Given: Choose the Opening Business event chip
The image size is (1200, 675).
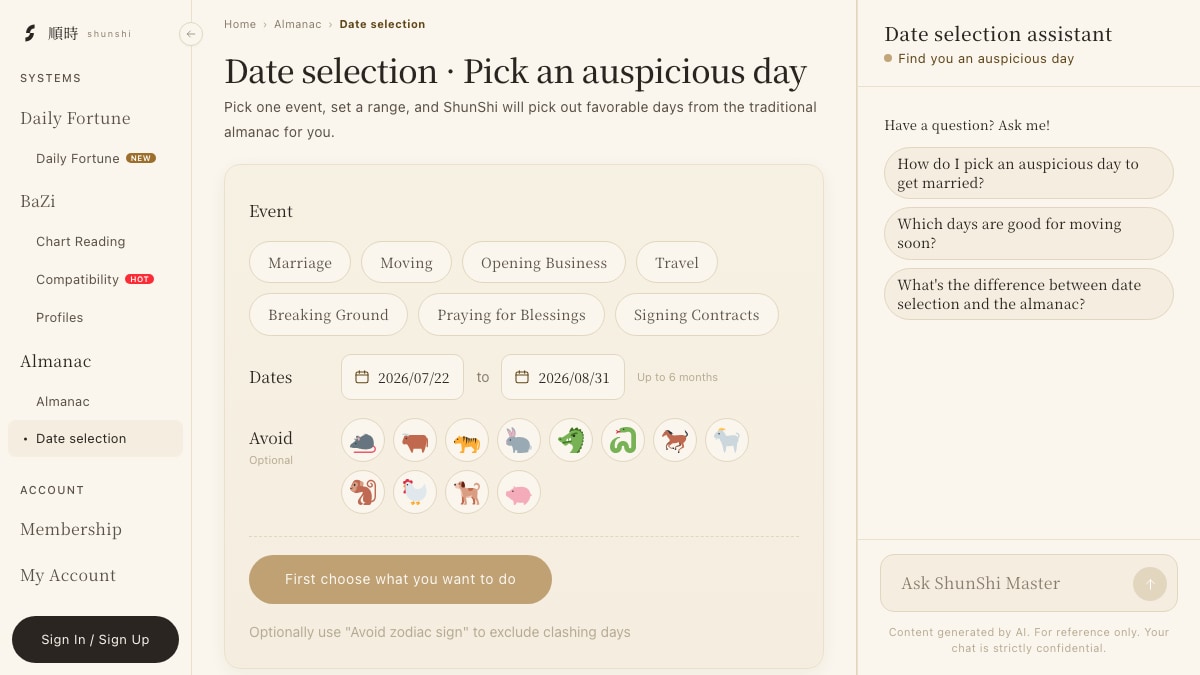Looking at the screenshot, I should pyautogui.click(x=544, y=262).
